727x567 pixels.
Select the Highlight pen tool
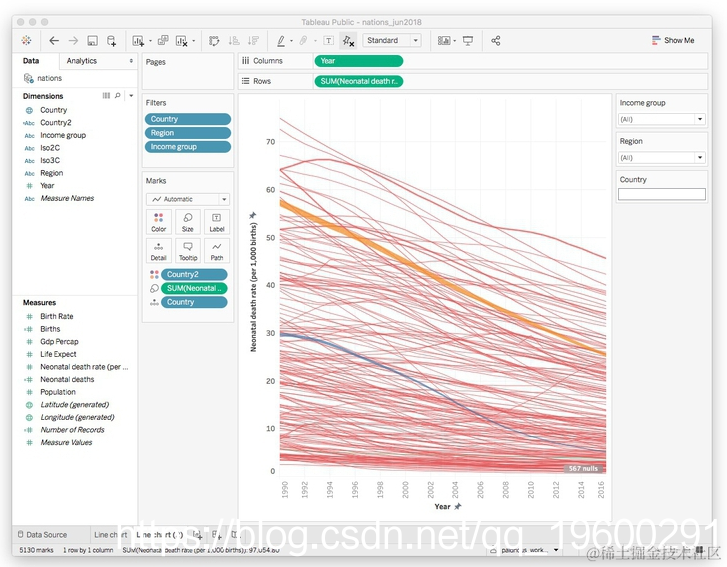click(x=281, y=41)
